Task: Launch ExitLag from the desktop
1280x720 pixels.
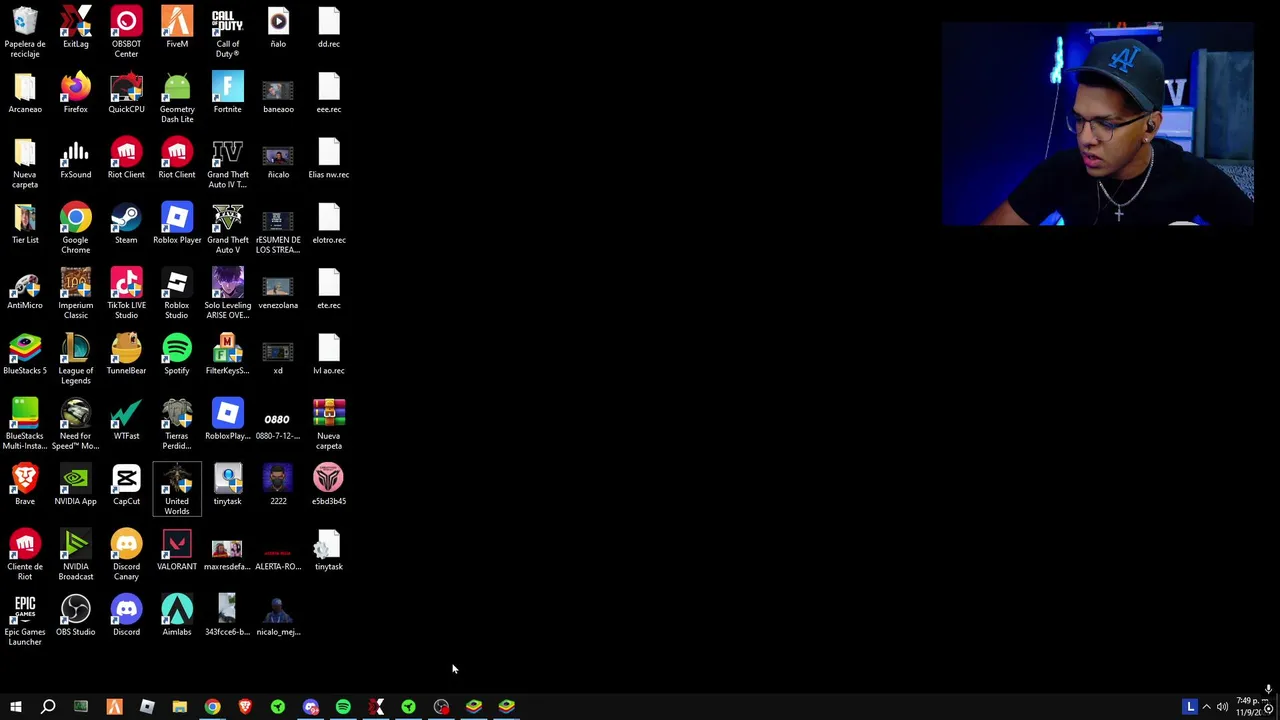Action: pyautogui.click(x=76, y=27)
